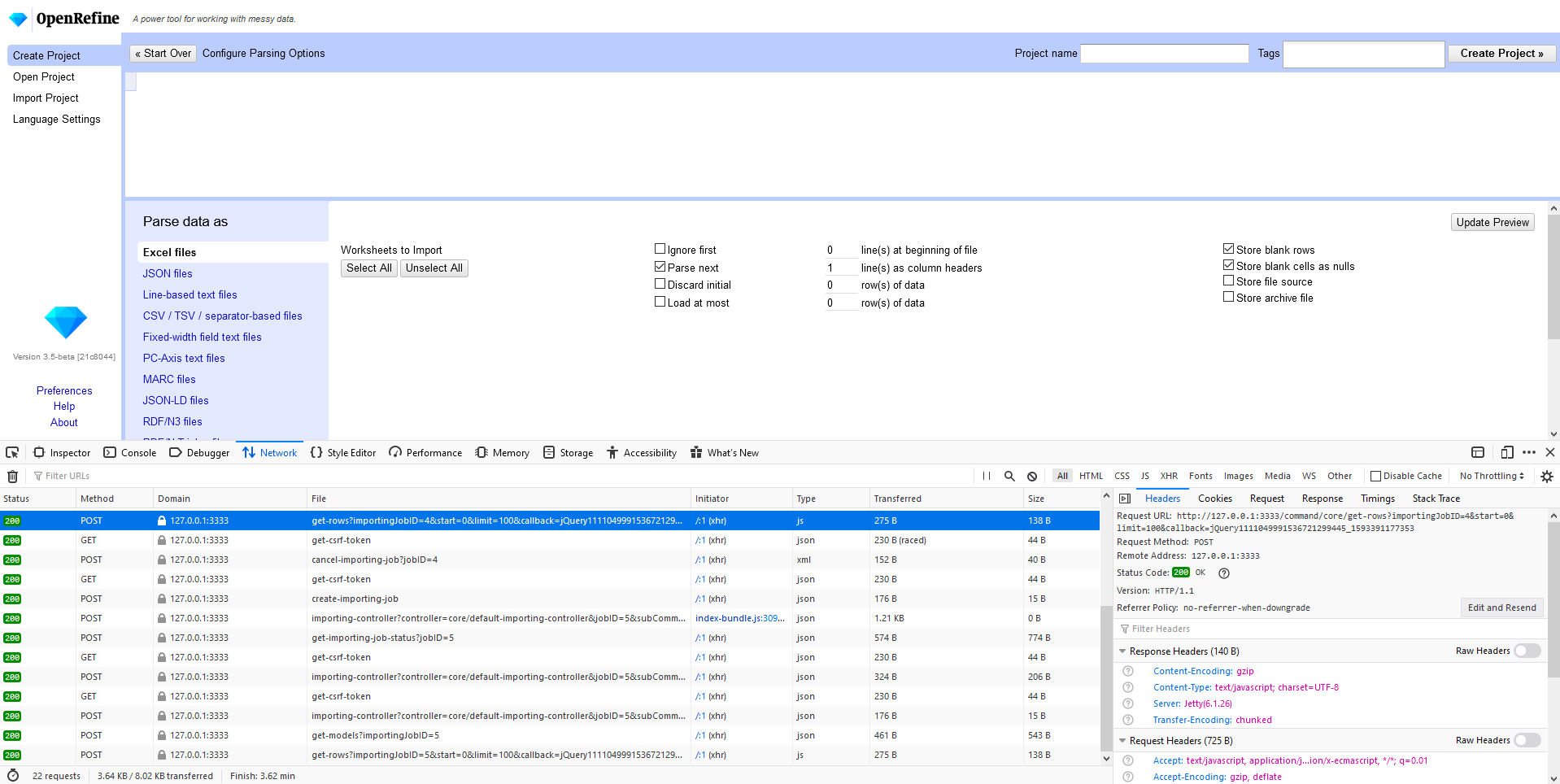This screenshot has height=784, width=1560.
Task: Click the trash icon to clear network requests
Action: pos(13,476)
